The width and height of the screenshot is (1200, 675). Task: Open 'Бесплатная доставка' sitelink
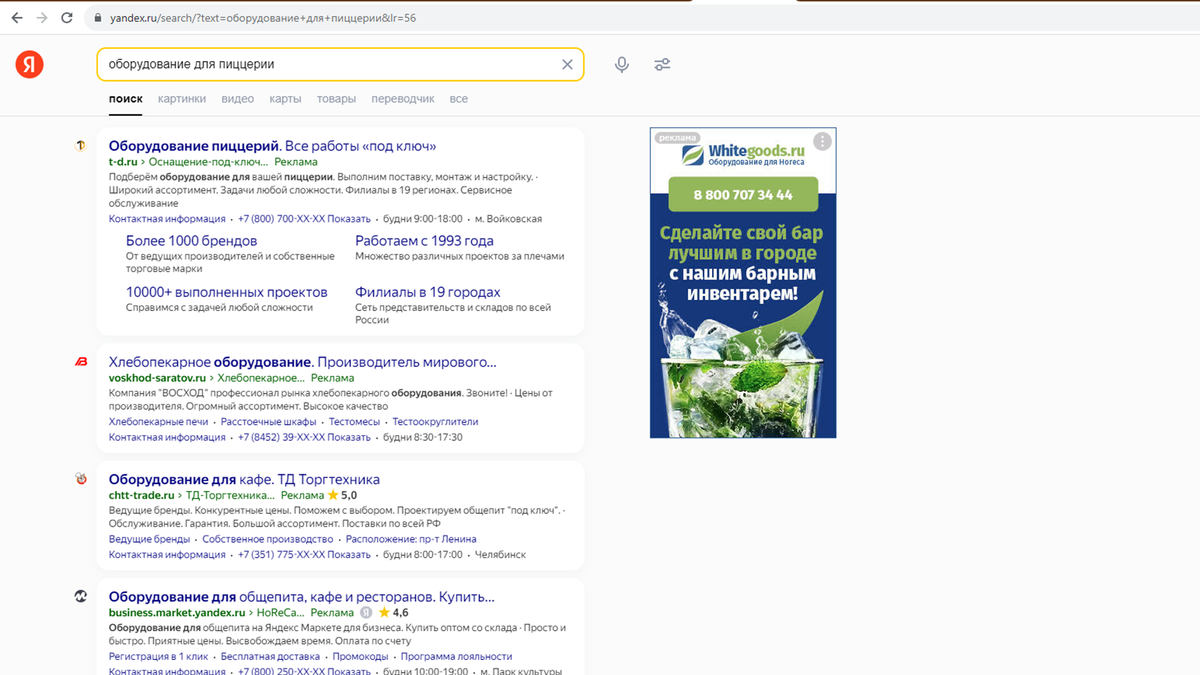271,656
